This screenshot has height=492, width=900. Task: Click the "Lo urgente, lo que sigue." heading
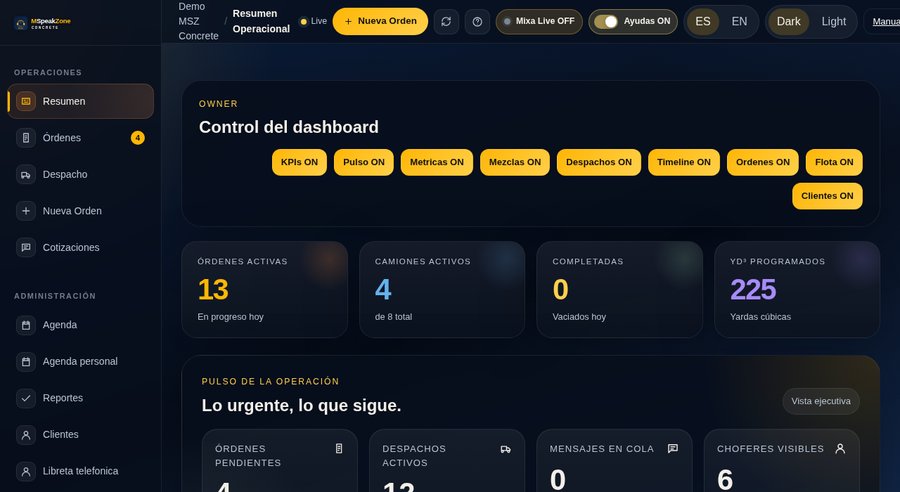pos(301,405)
